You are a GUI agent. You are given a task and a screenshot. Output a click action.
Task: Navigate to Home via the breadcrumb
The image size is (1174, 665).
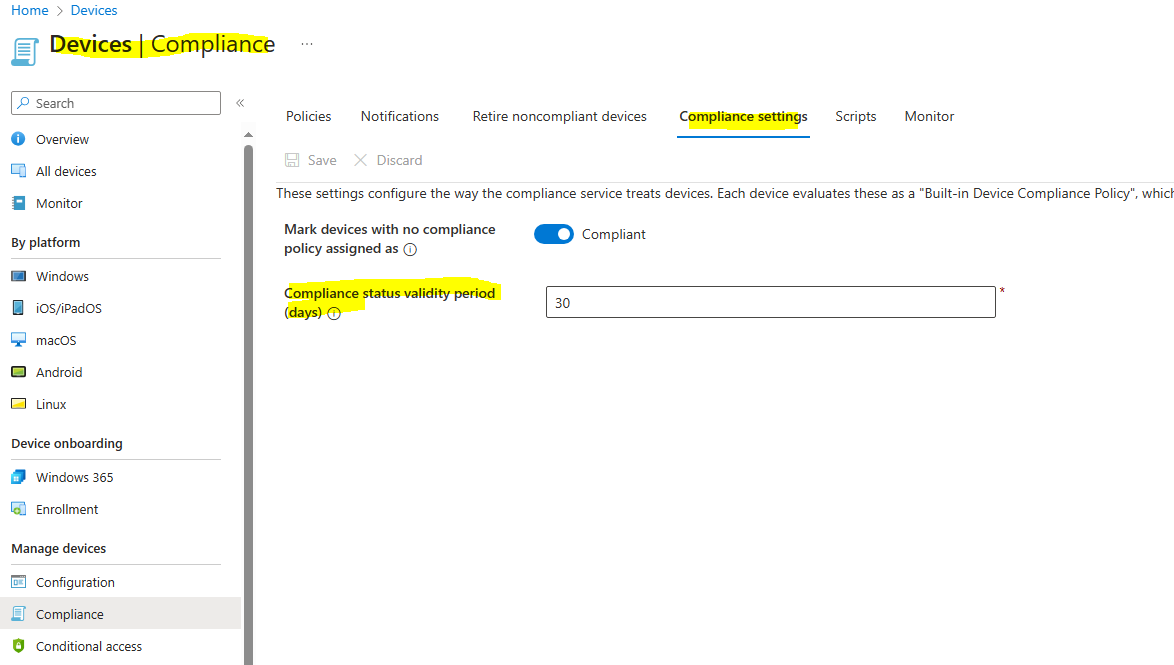point(29,10)
